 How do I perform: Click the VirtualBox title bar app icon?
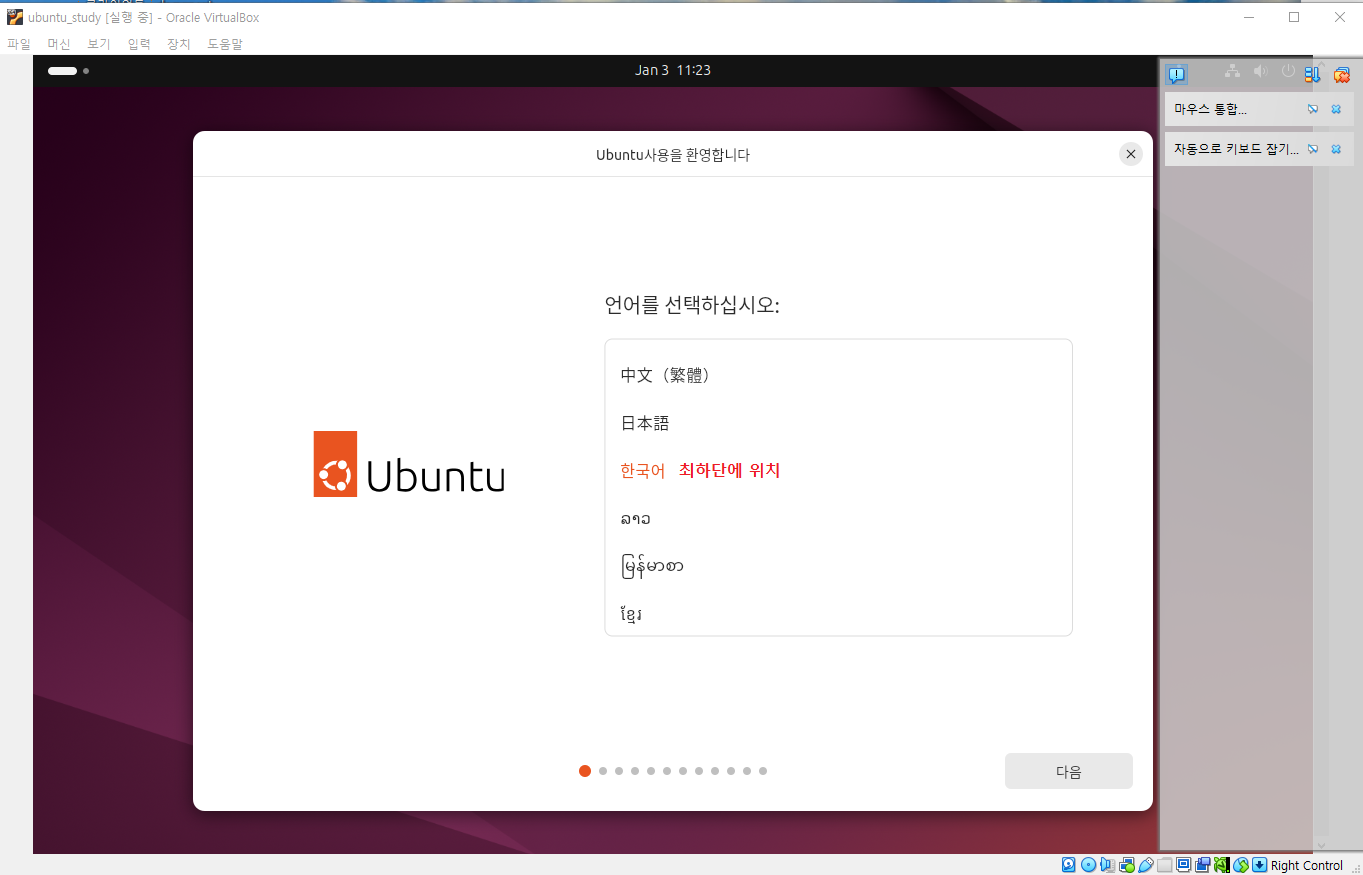pyautogui.click(x=15, y=17)
